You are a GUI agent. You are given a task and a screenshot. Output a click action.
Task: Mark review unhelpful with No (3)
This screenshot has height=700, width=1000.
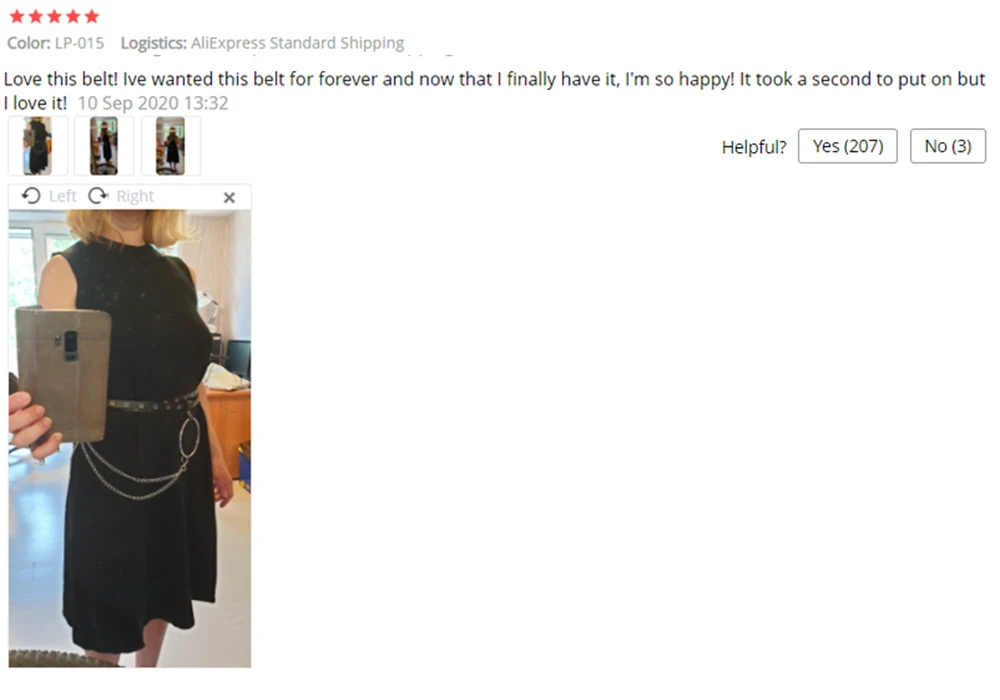tap(948, 146)
